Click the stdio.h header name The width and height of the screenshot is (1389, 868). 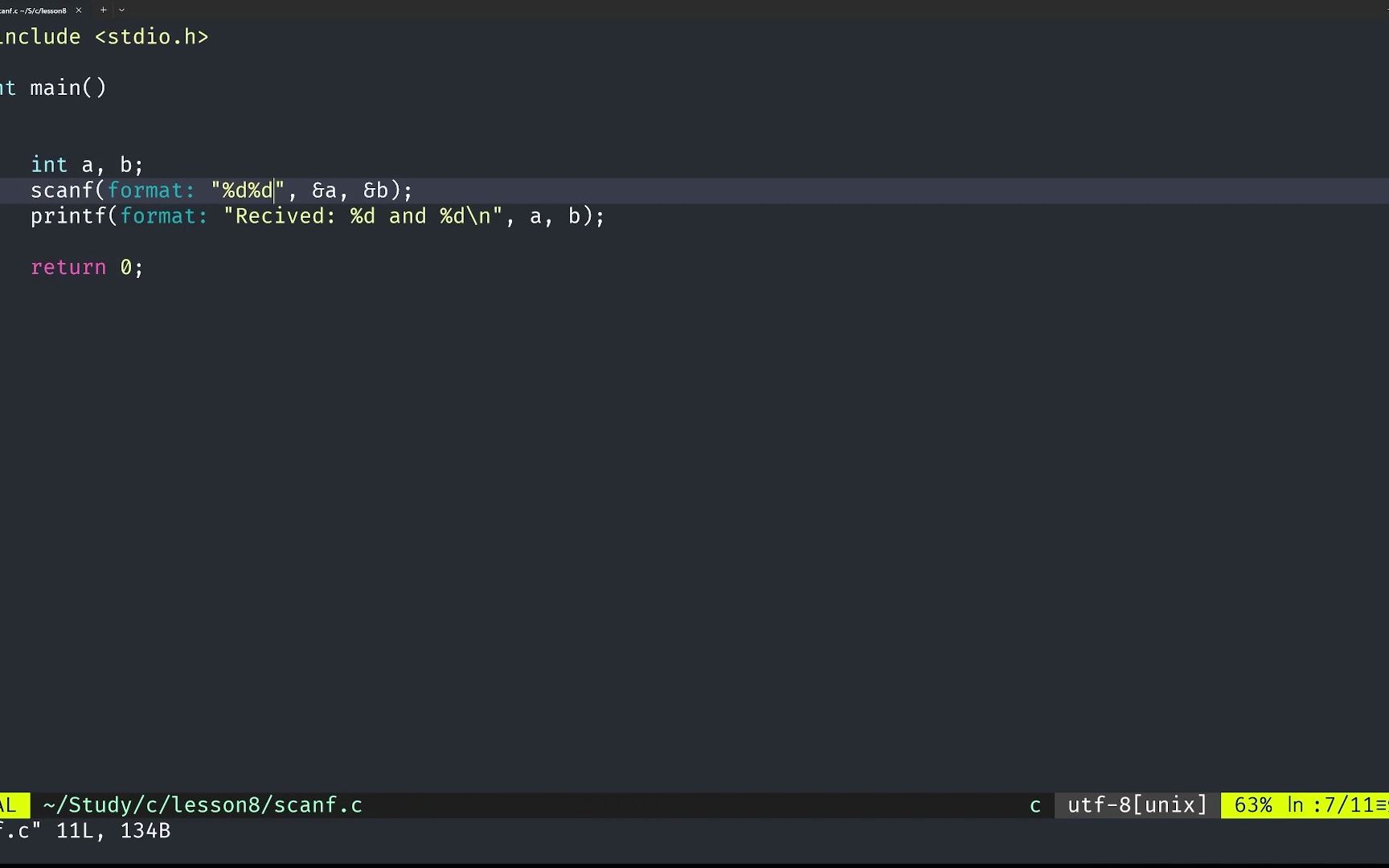click(x=151, y=38)
